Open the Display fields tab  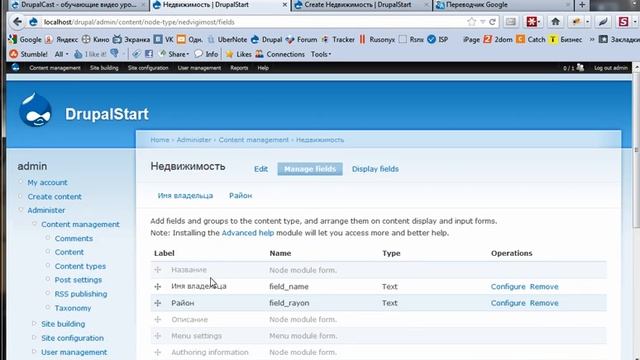pos(375,169)
